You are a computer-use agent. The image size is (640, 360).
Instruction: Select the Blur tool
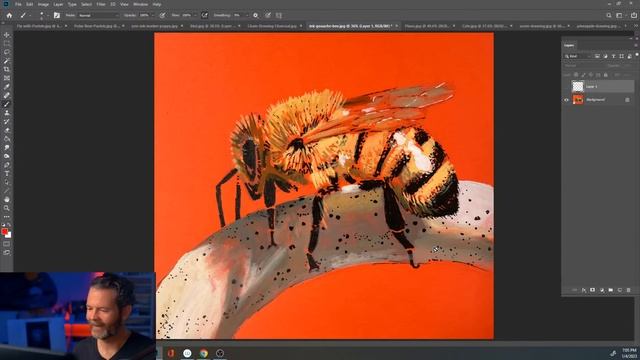click(x=7, y=147)
